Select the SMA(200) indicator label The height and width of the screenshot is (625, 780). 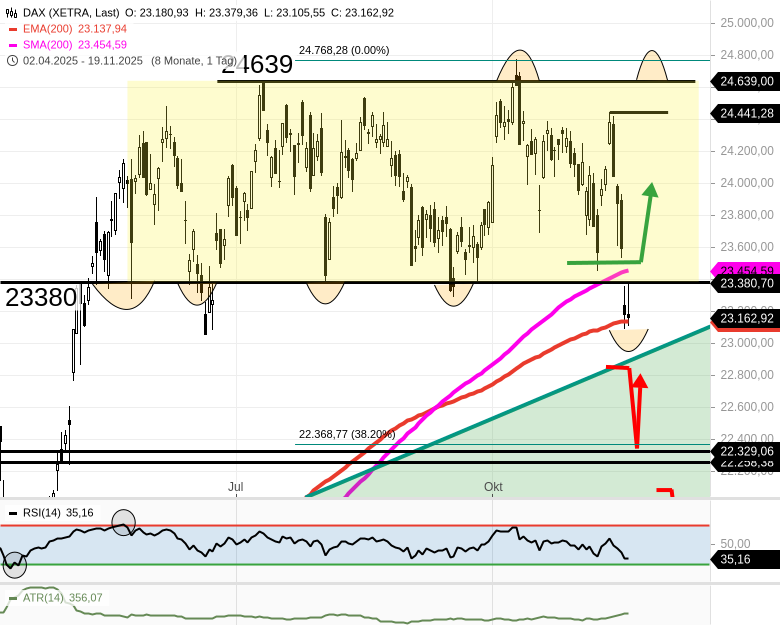[46, 45]
